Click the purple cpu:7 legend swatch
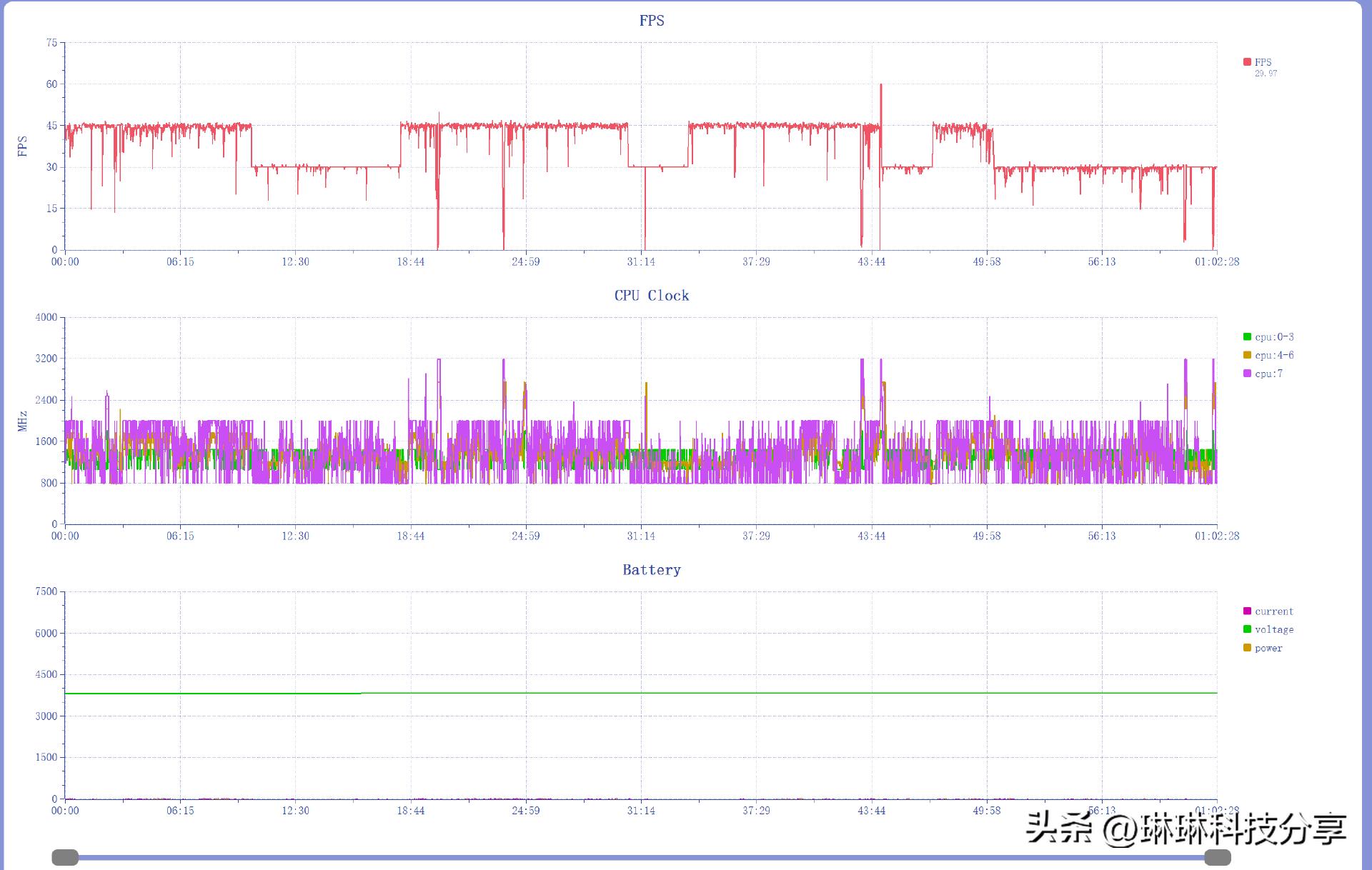Viewport: 1372px width, 870px height. coord(1247,374)
